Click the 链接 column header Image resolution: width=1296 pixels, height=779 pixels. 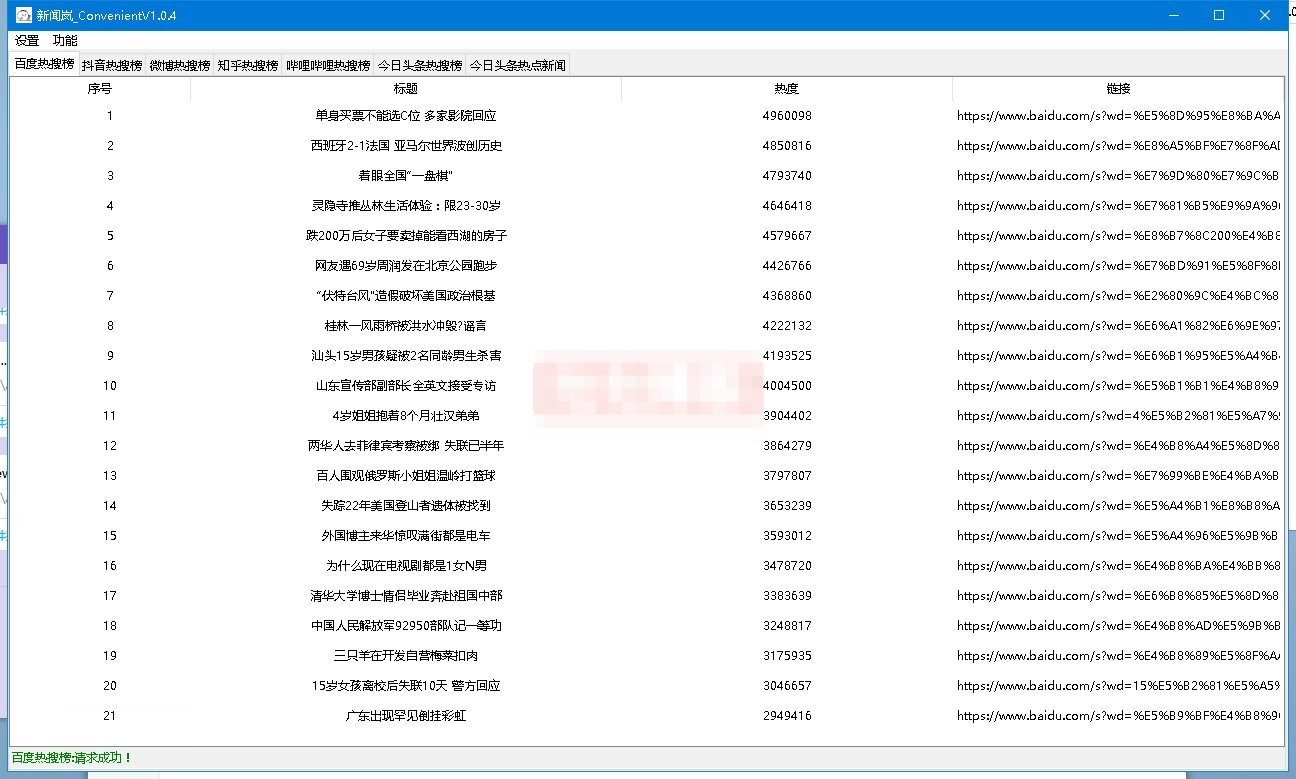coord(1118,89)
